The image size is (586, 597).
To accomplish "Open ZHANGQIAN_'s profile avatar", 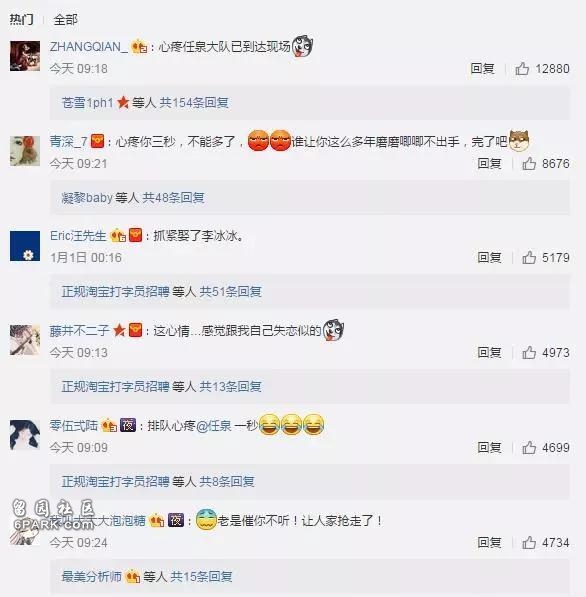I will click(25, 56).
